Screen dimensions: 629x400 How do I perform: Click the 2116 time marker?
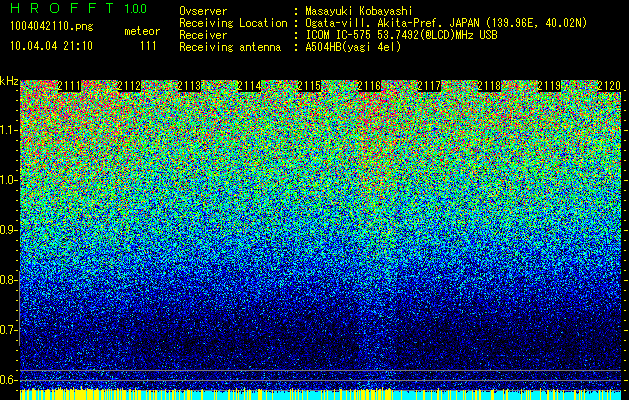coord(369,86)
